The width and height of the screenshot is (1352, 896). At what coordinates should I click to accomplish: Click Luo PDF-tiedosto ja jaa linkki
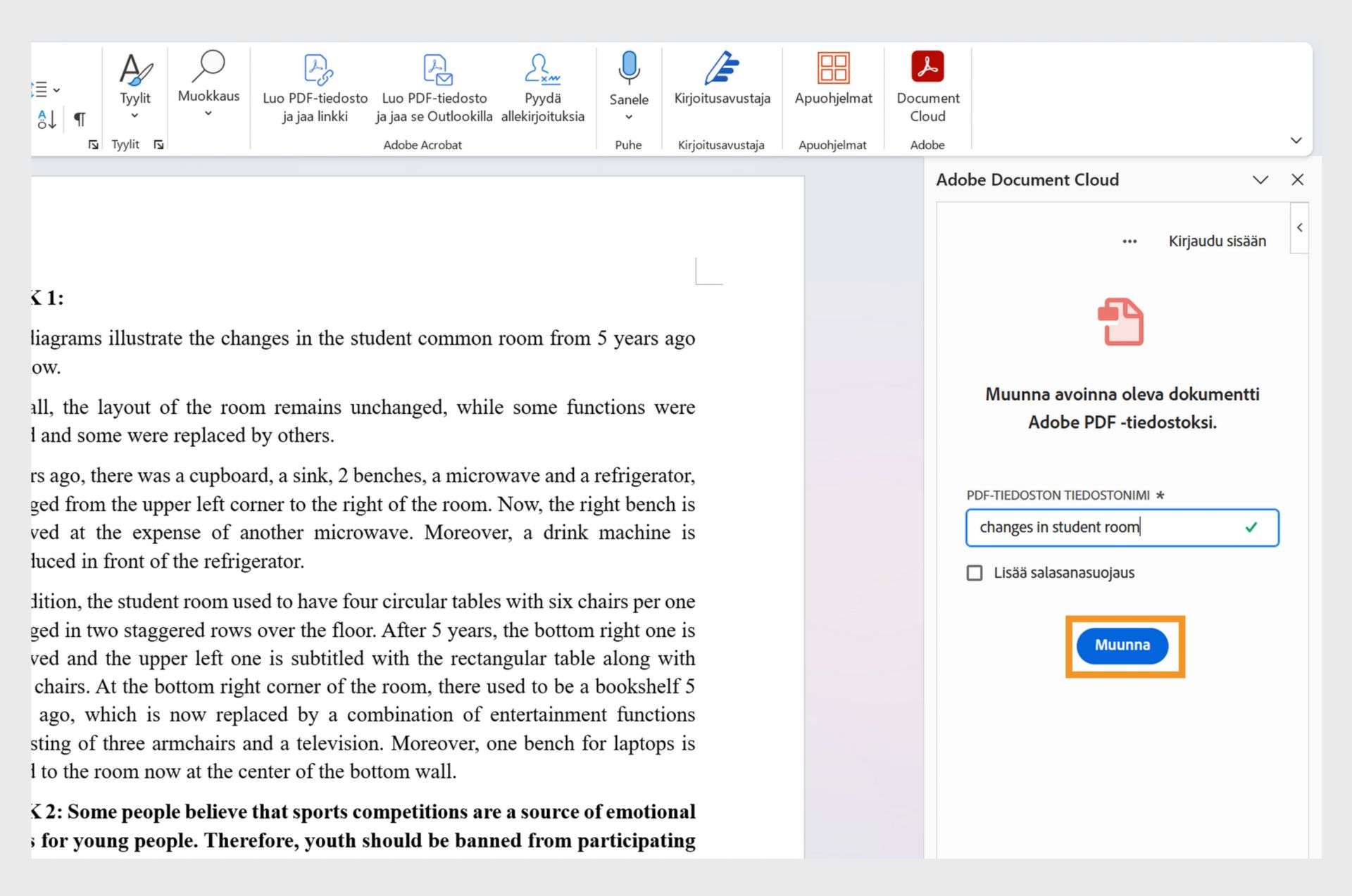pos(315,89)
